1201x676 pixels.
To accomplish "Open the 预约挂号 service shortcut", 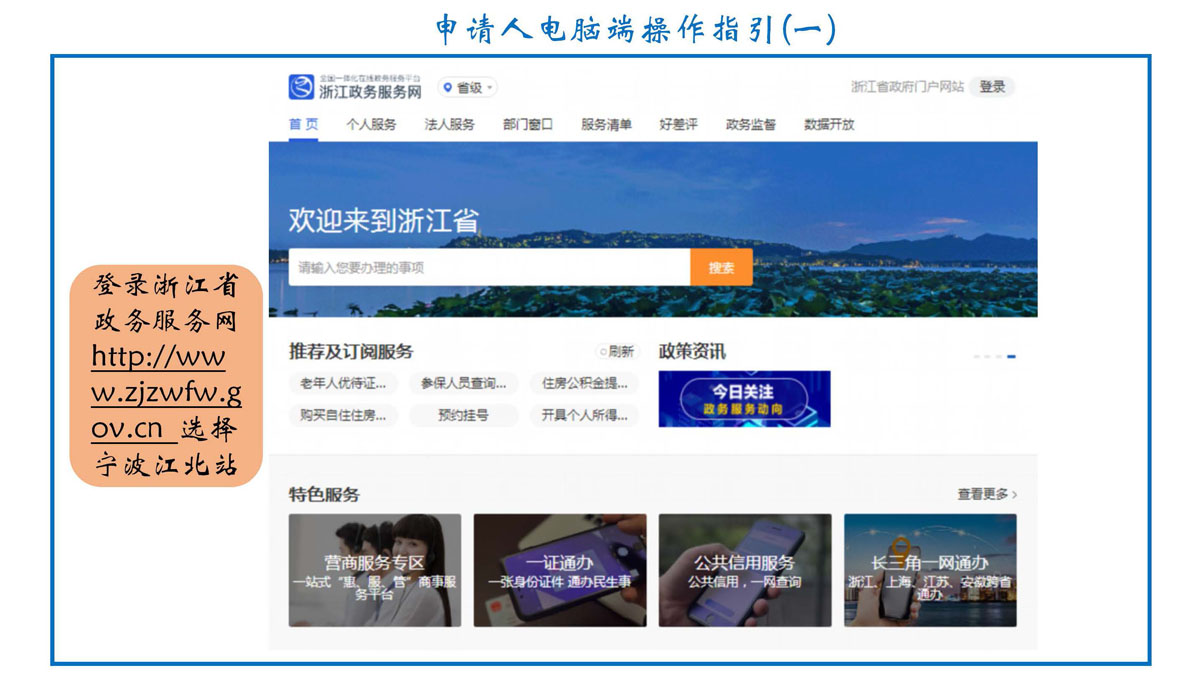I will pos(463,415).
